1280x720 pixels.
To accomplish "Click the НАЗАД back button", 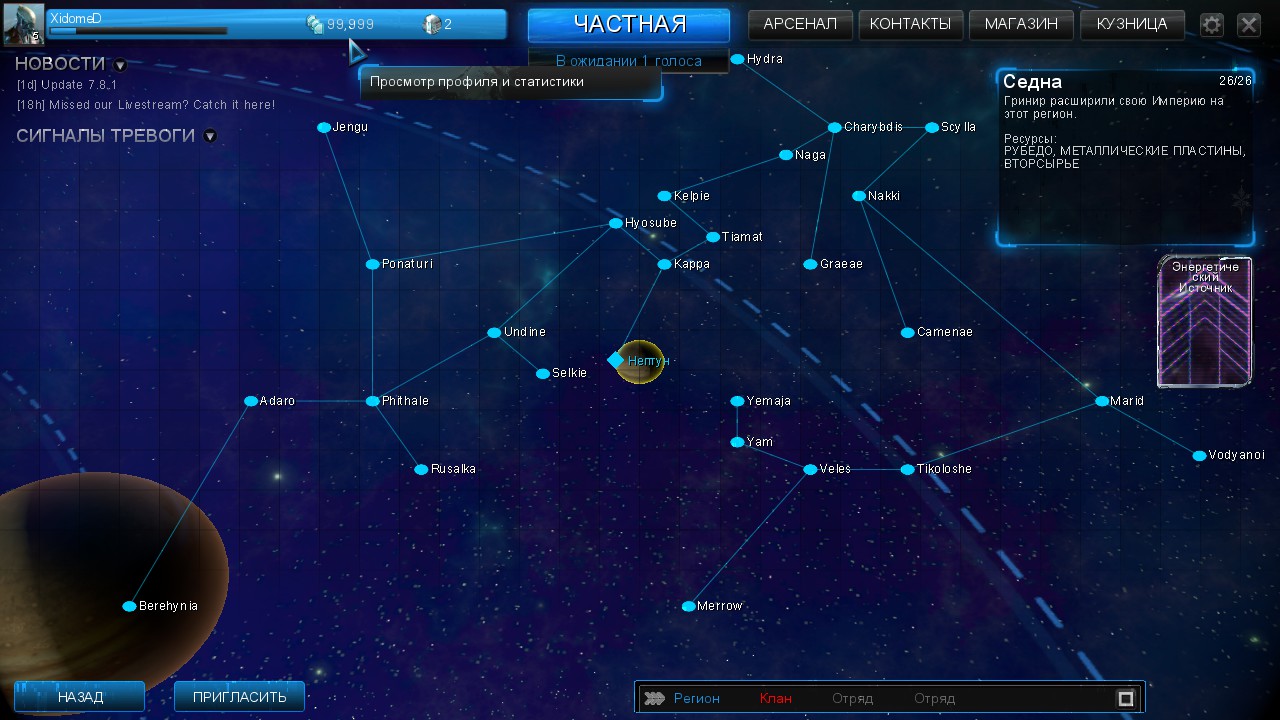I will (x=80, y=697).
